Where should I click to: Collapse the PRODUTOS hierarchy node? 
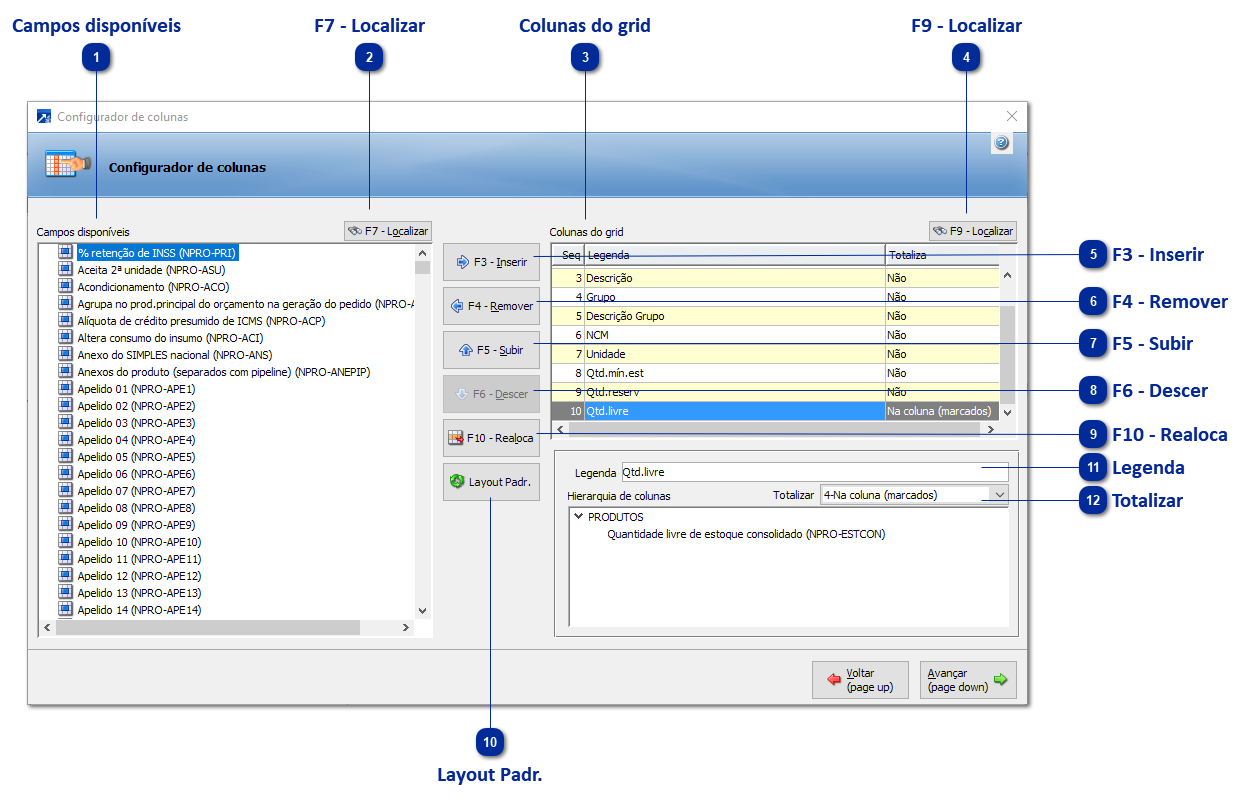[x=577, y=518]
